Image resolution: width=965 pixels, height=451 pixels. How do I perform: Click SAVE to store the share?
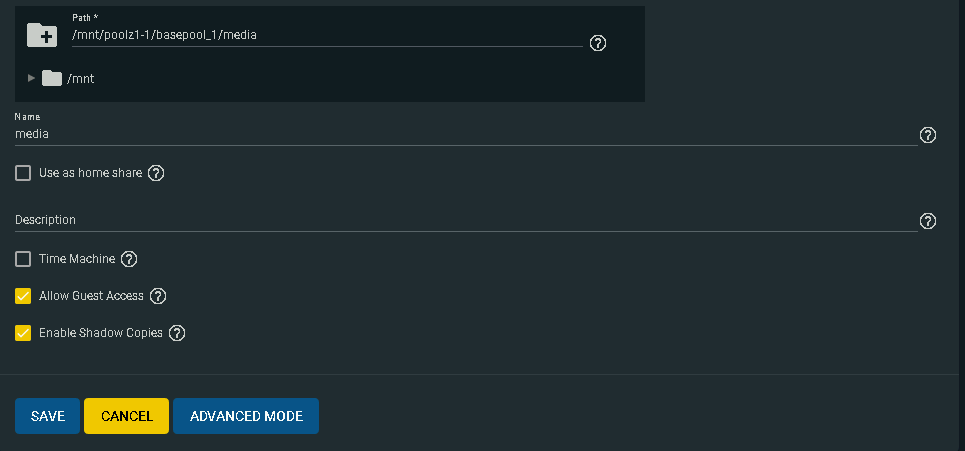47,416
